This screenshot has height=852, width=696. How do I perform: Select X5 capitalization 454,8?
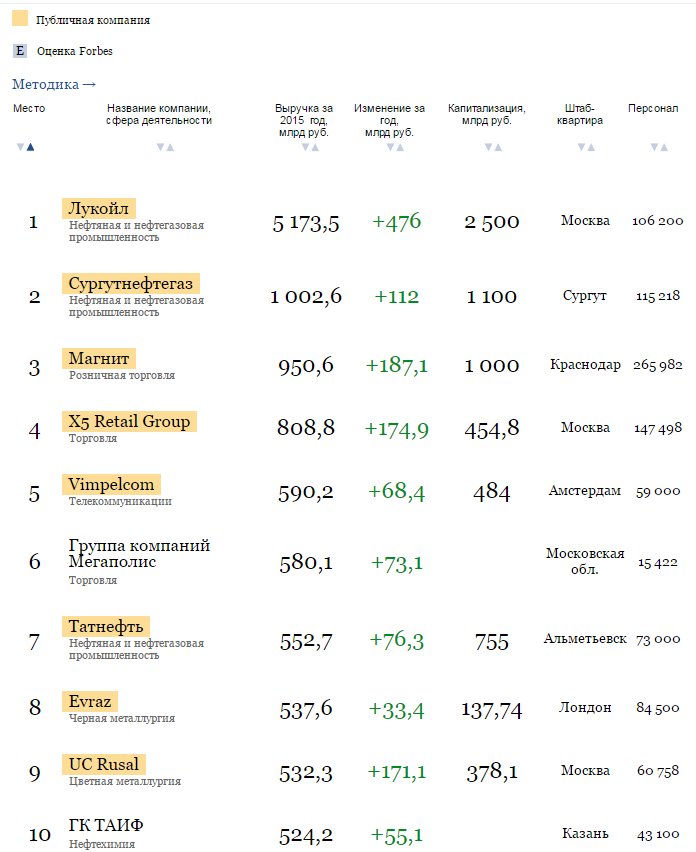pos(492,430)
